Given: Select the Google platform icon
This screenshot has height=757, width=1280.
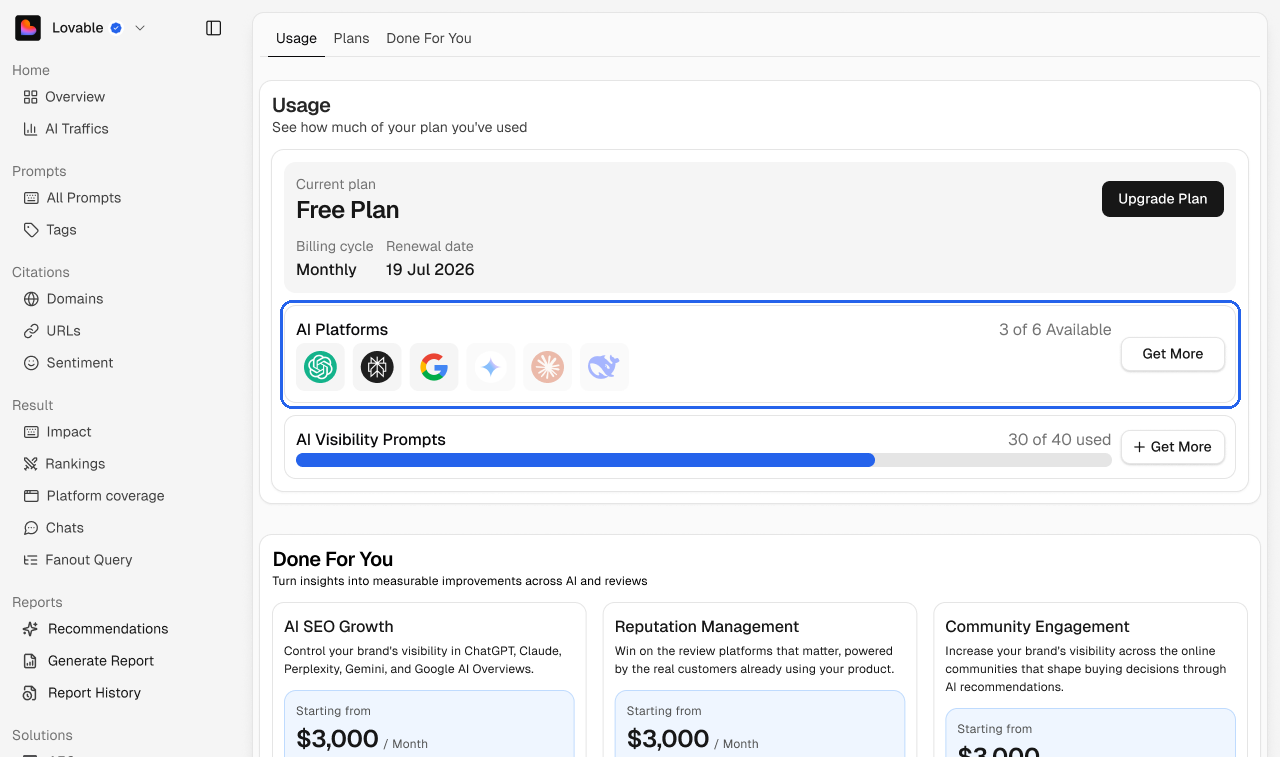Looking at the screenshot, I should pyautogui.click(x=434, y=367).
